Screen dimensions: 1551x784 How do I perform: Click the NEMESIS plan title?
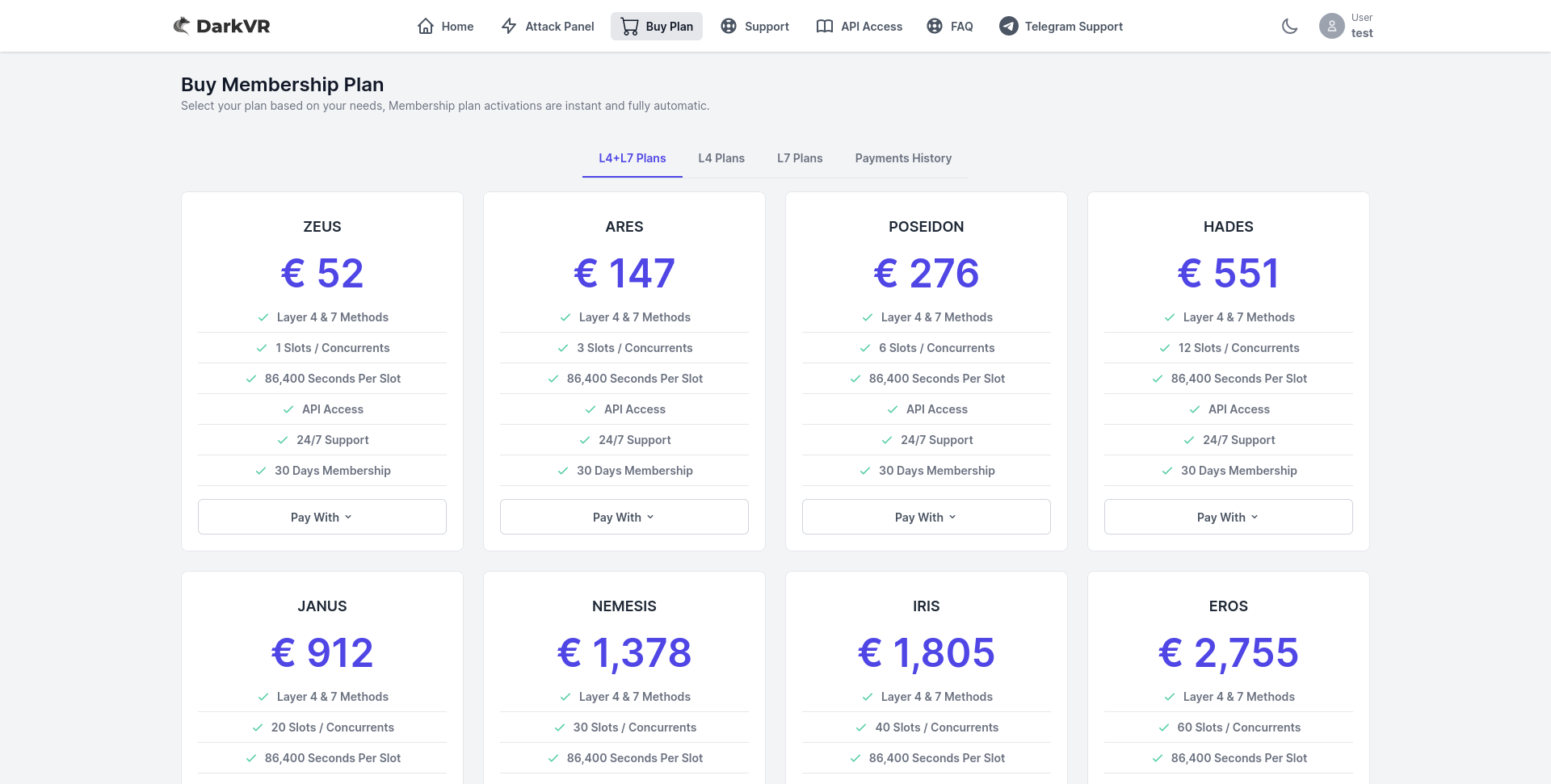(x=624, y=606)
